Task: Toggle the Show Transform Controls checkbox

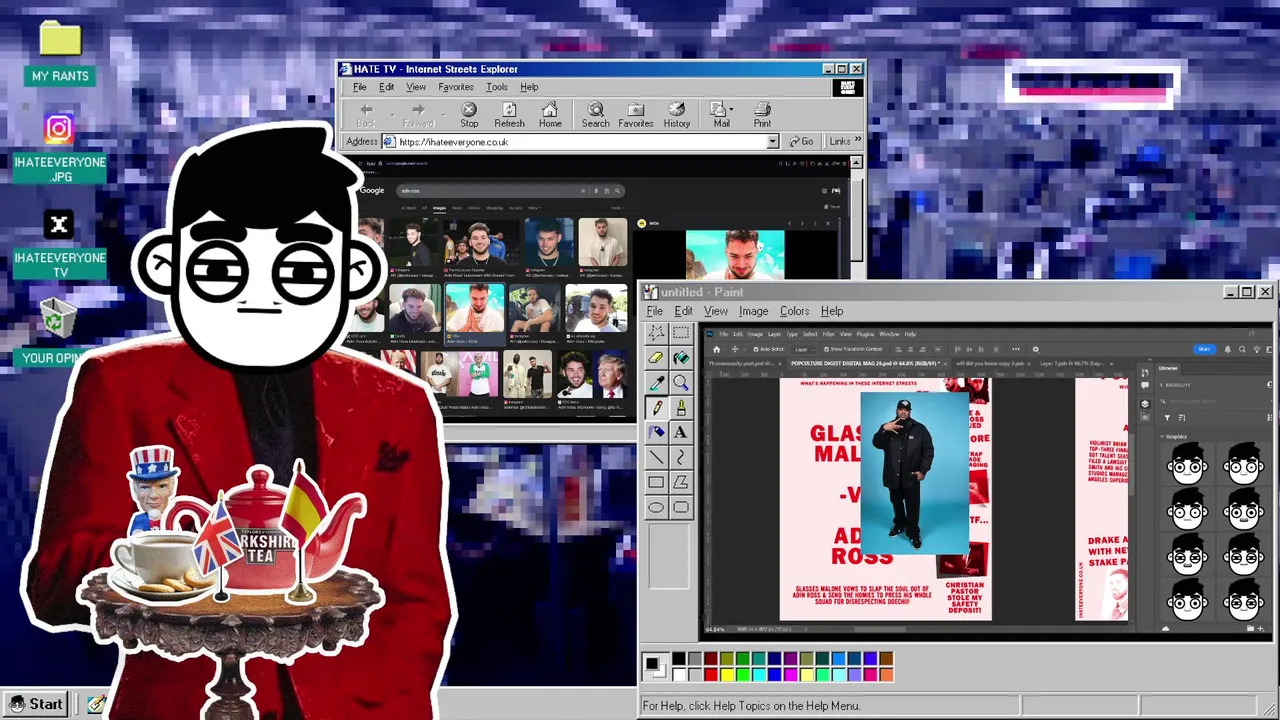Action: click(x=825, y=349)
